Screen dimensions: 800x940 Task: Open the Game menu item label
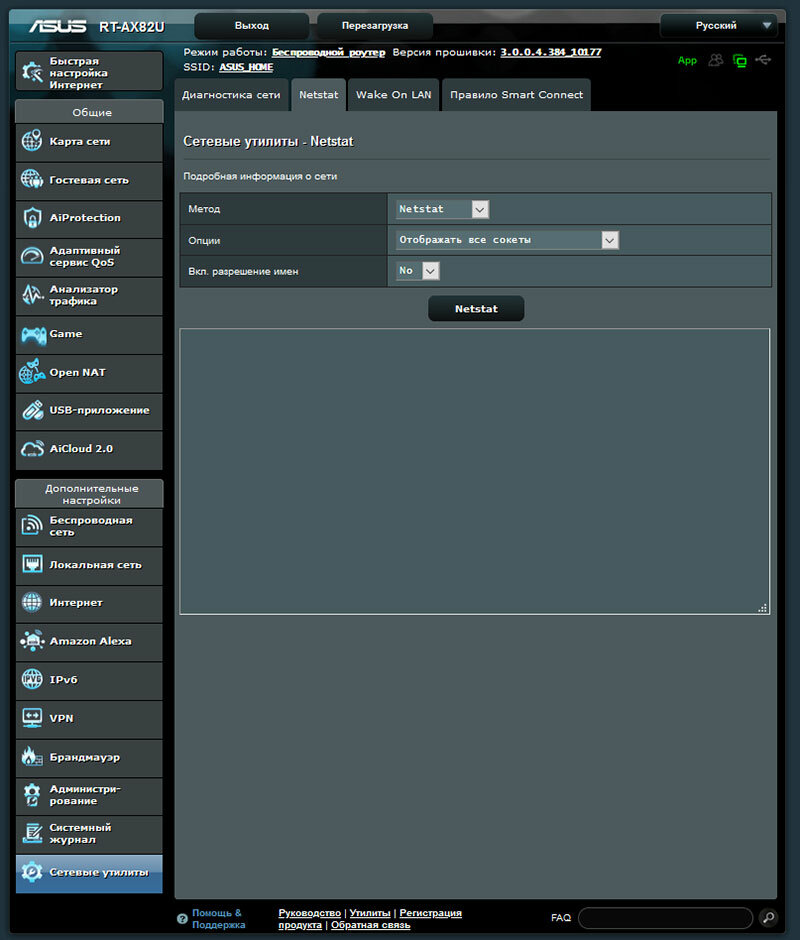(66, 334)
